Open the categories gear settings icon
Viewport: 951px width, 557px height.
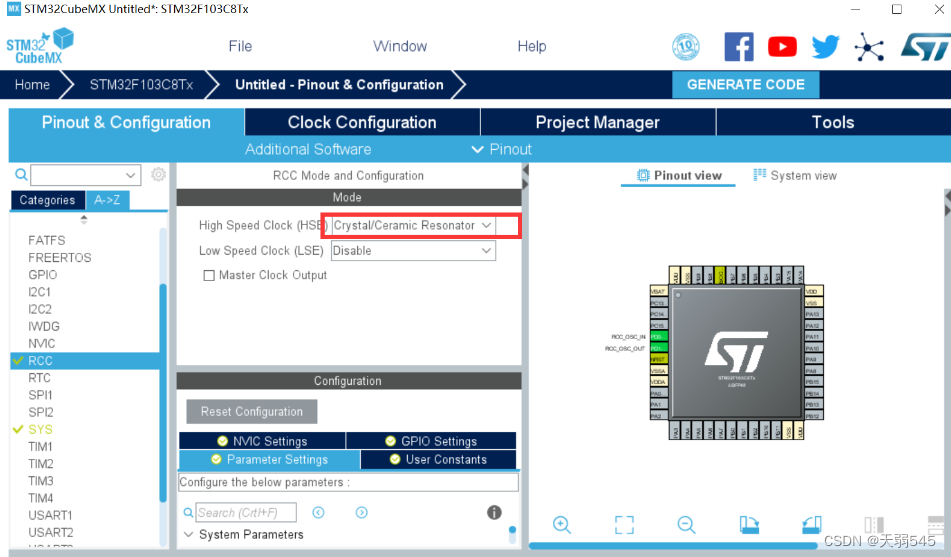(158, 175)
